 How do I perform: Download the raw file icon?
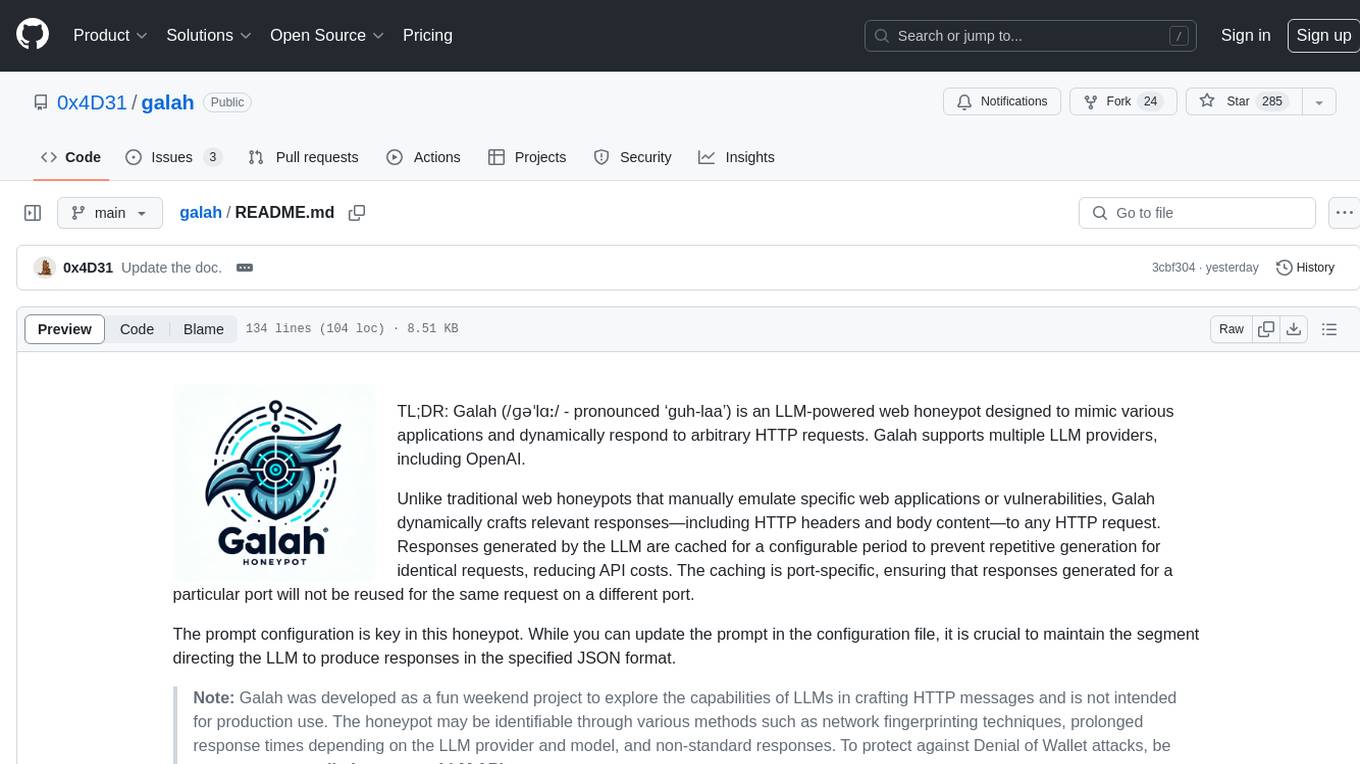[x=1293, y=329]
